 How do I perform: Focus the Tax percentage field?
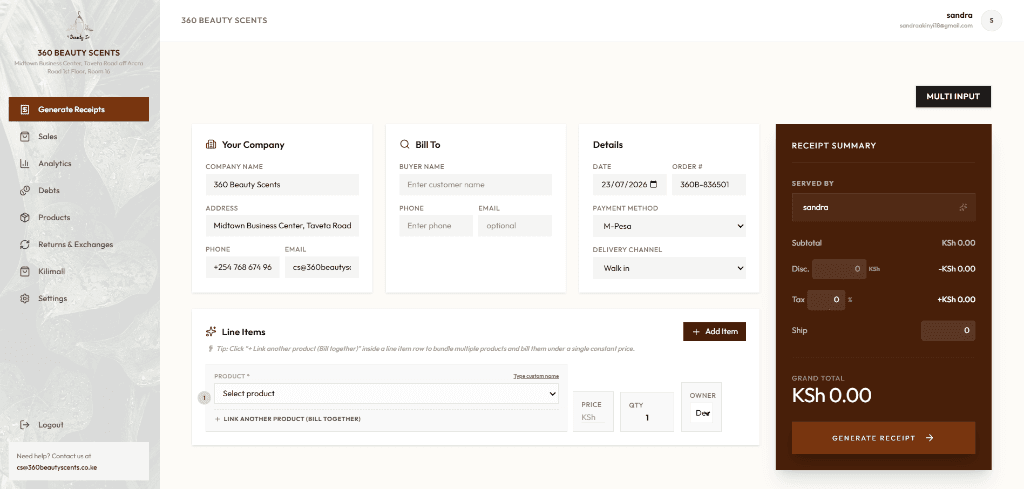point(826,300)
